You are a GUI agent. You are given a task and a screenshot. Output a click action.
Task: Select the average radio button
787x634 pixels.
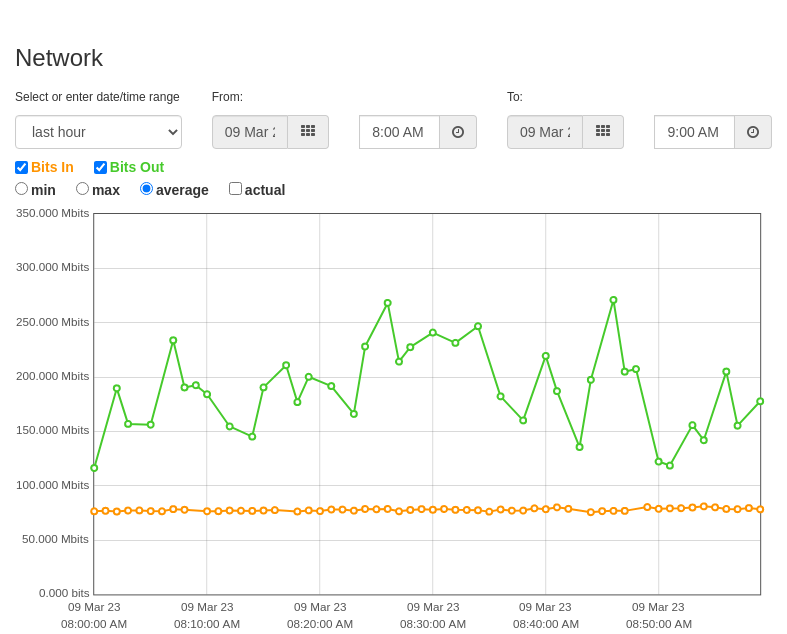coord(146,189)
